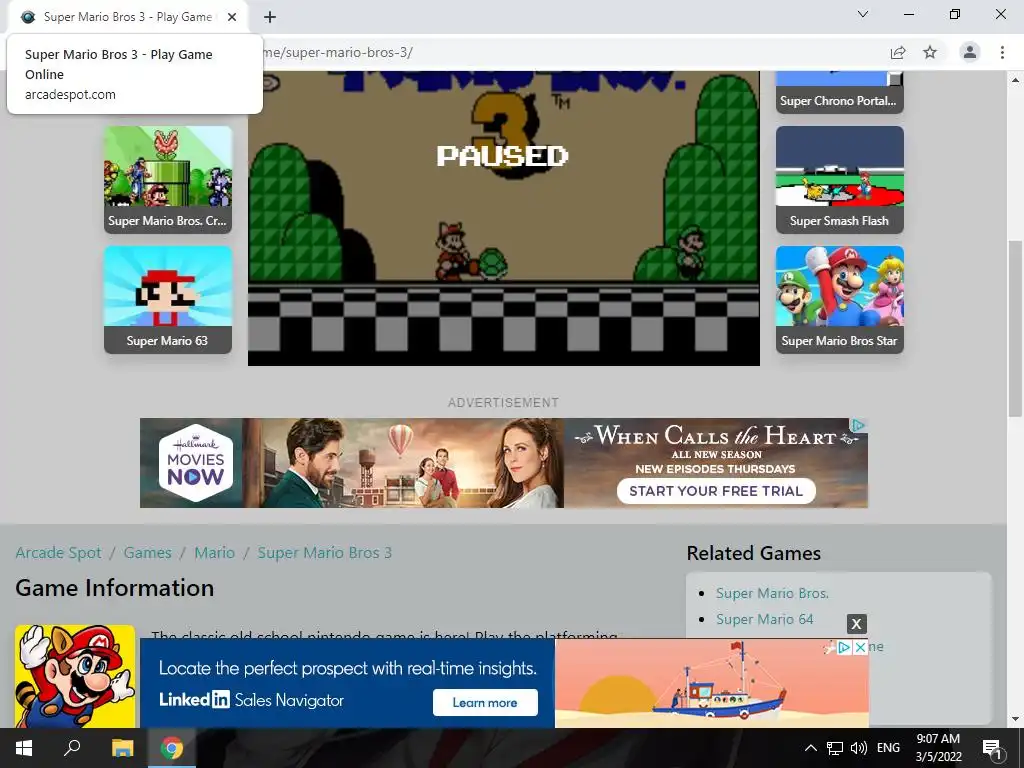Open the Super Smash Flash game card
The image size is (1024, 768).
[x=840, y=180]
